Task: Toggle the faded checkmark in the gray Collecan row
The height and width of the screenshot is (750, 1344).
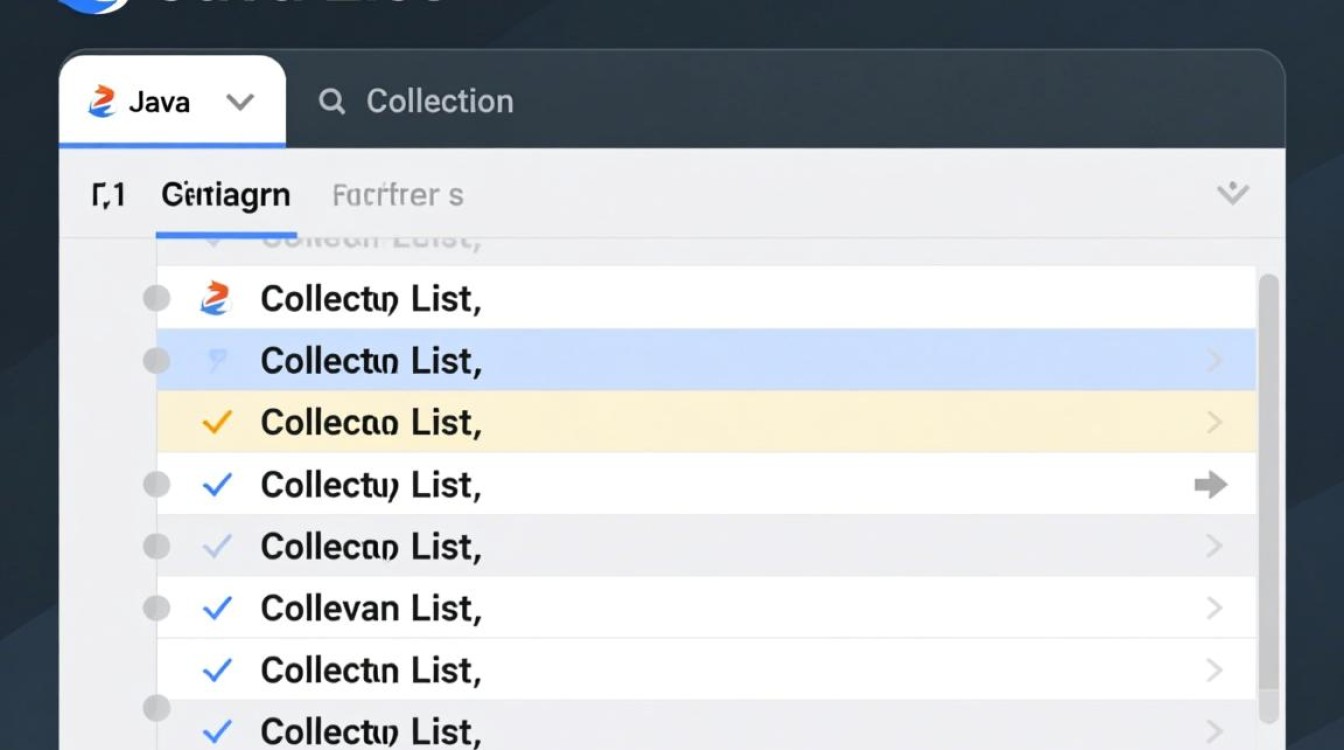Action: (x=217, y=546)
